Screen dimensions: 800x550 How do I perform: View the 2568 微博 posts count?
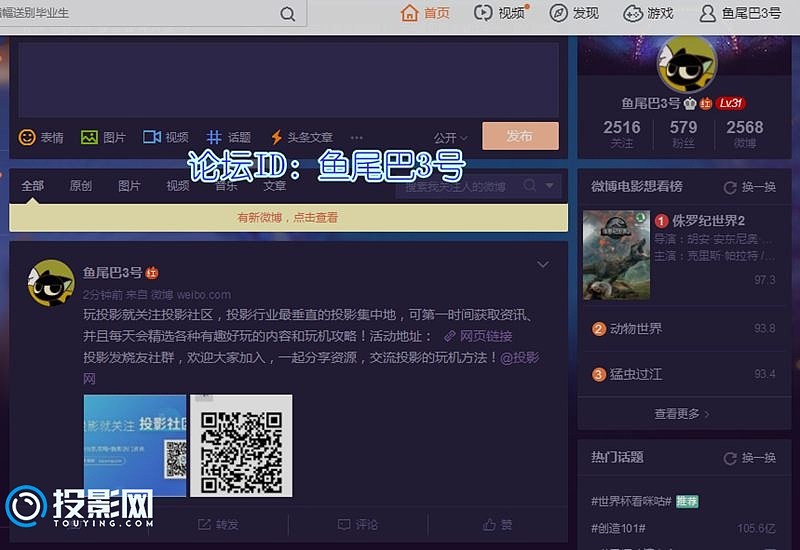click(x=745, y=134)
